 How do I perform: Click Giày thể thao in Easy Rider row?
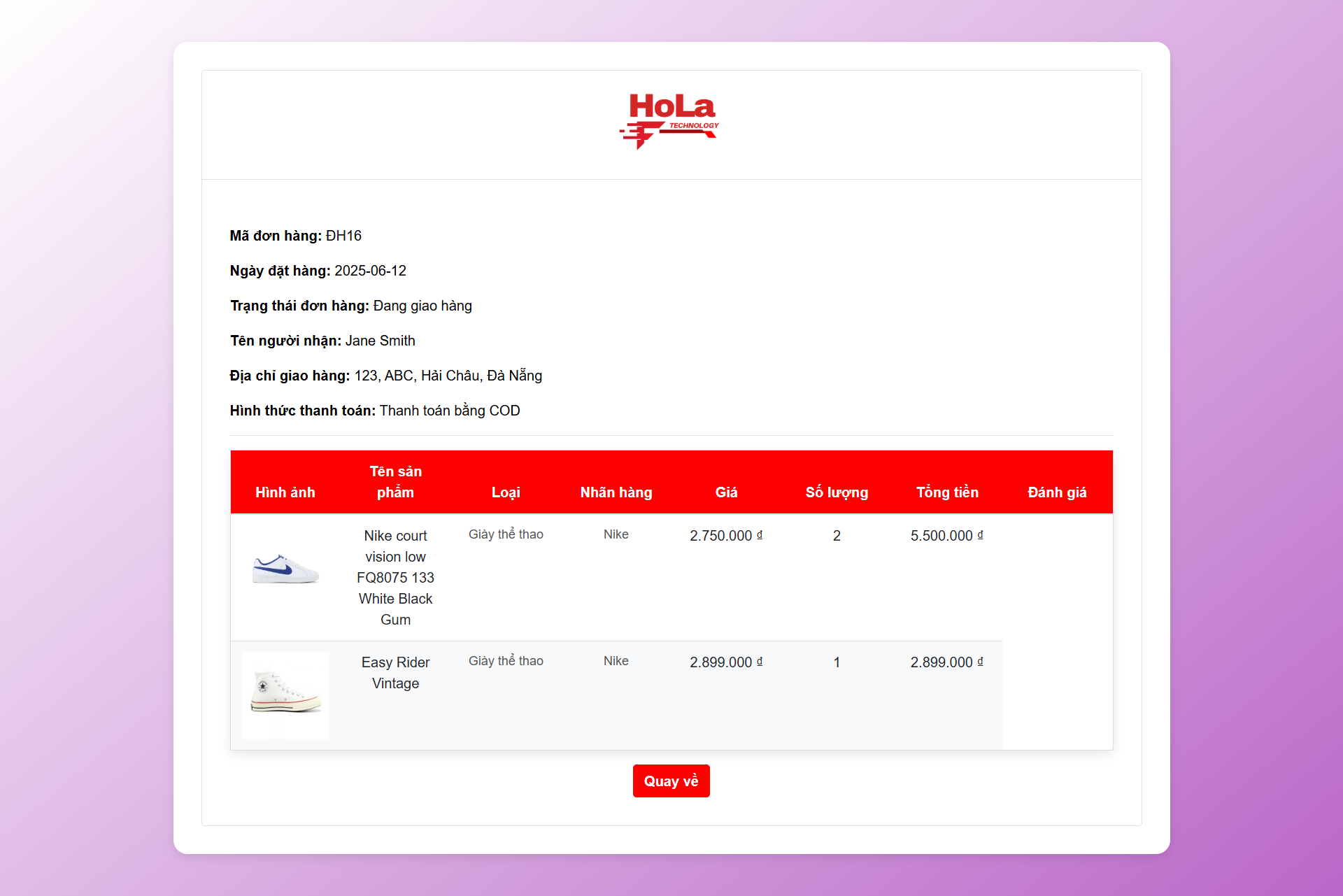(506, 661)
